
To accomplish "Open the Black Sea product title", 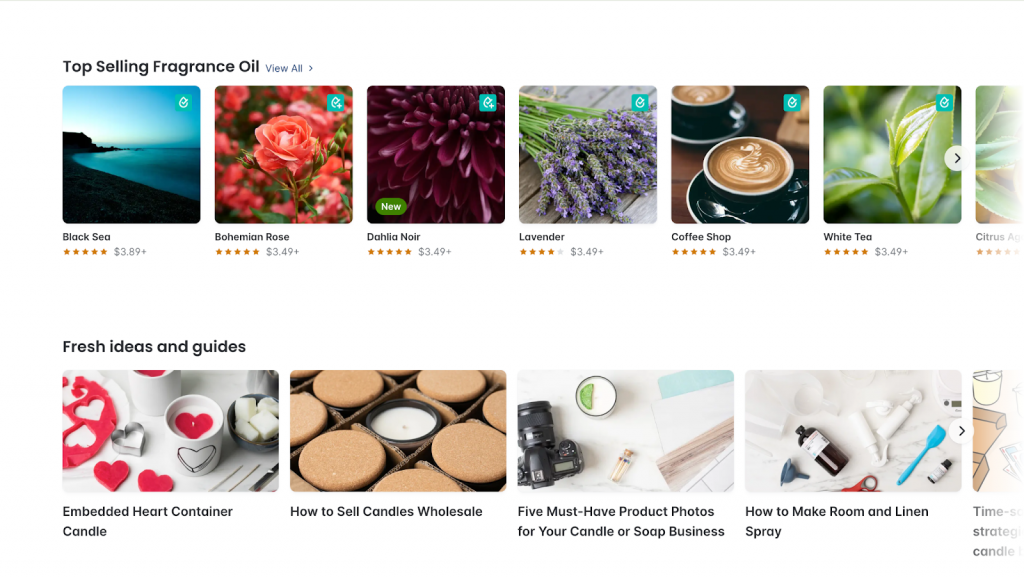I will point(87,237).
